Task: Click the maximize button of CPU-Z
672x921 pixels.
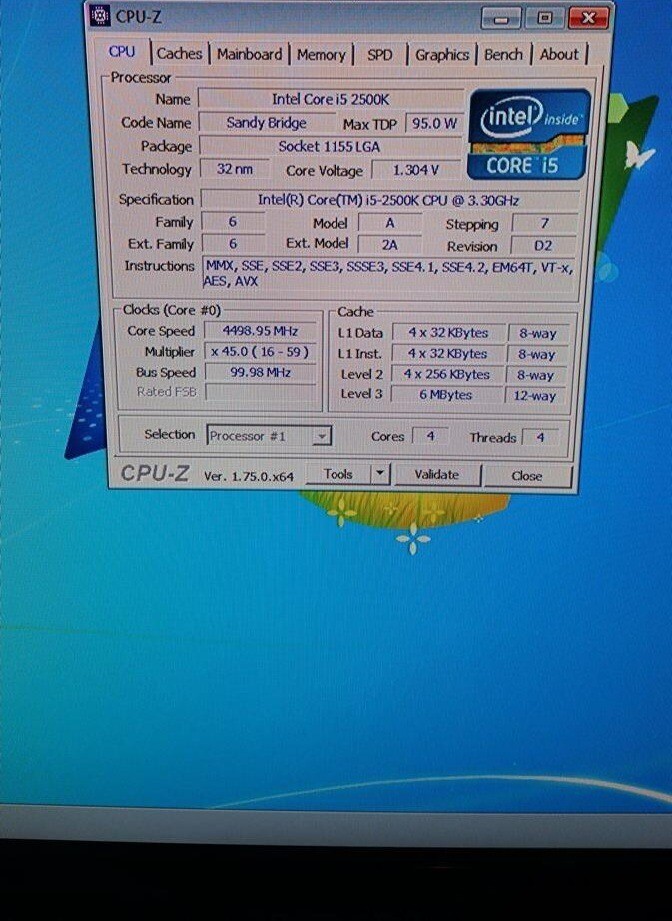Action: coord(544,18)
